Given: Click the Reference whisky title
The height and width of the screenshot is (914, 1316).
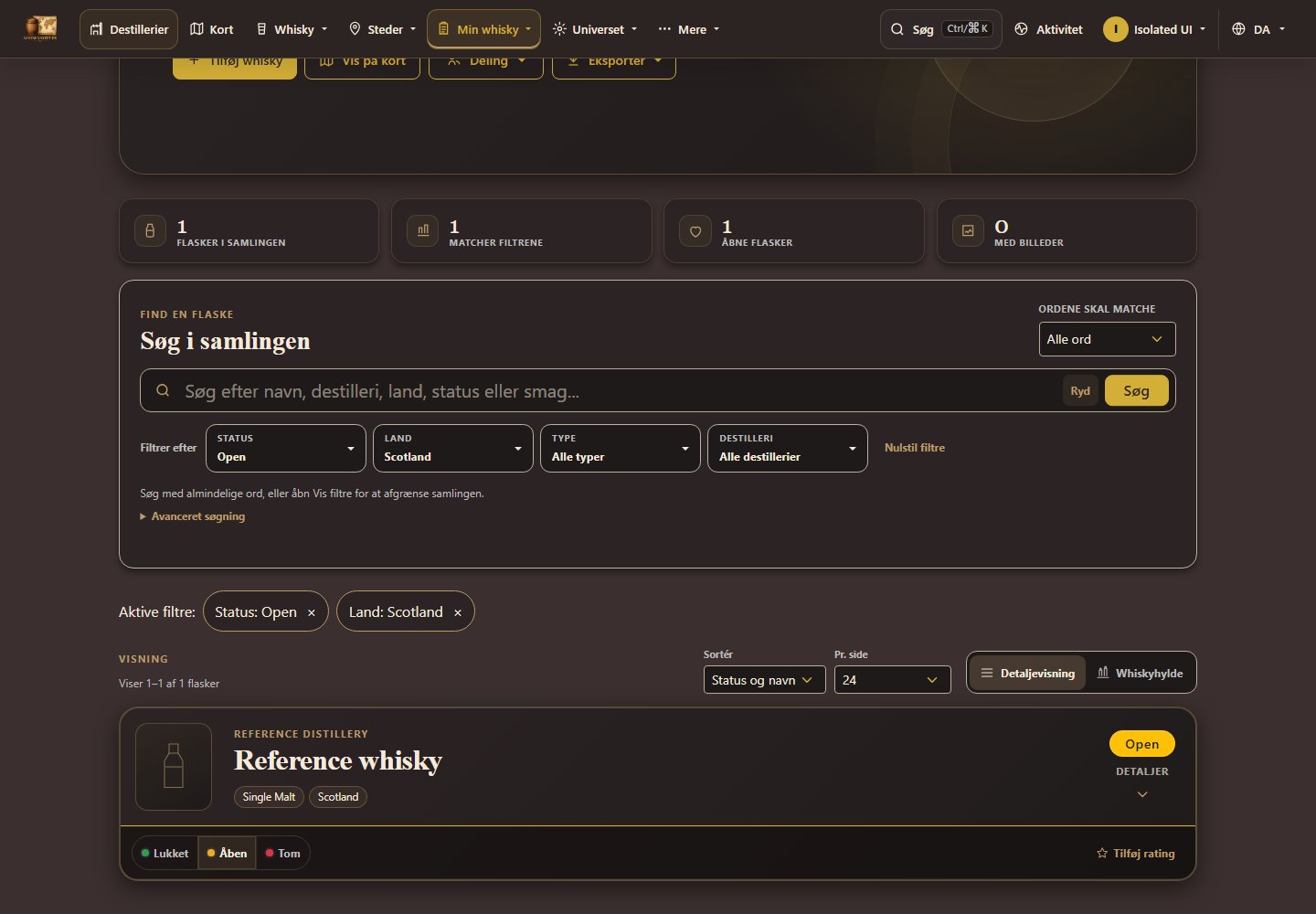Looking at the screenshot, I should point(338,760).
